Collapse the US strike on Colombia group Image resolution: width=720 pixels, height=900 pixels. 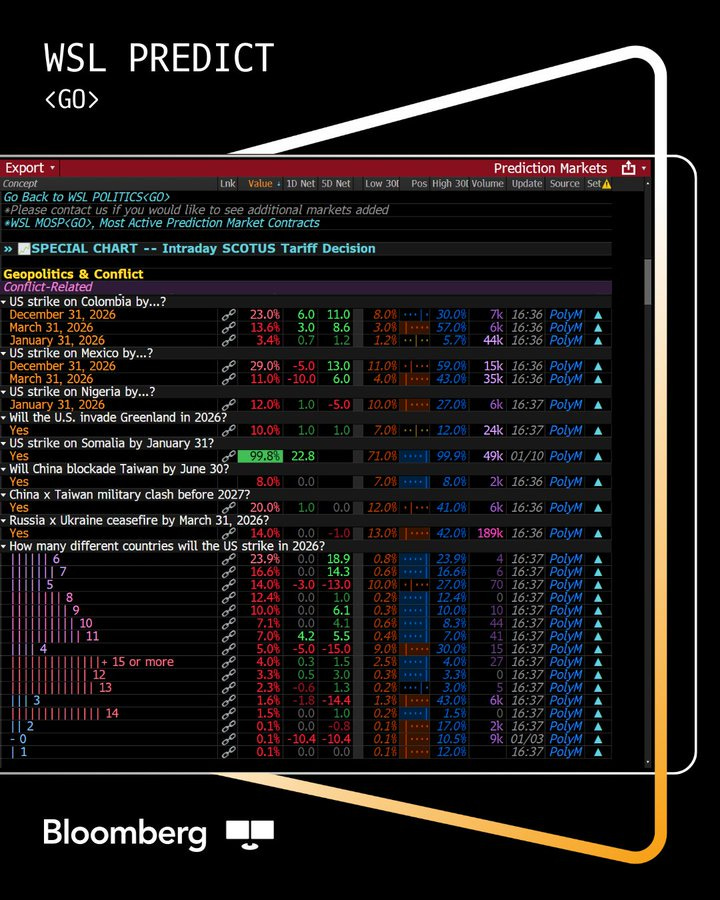(x=4, y=302)
